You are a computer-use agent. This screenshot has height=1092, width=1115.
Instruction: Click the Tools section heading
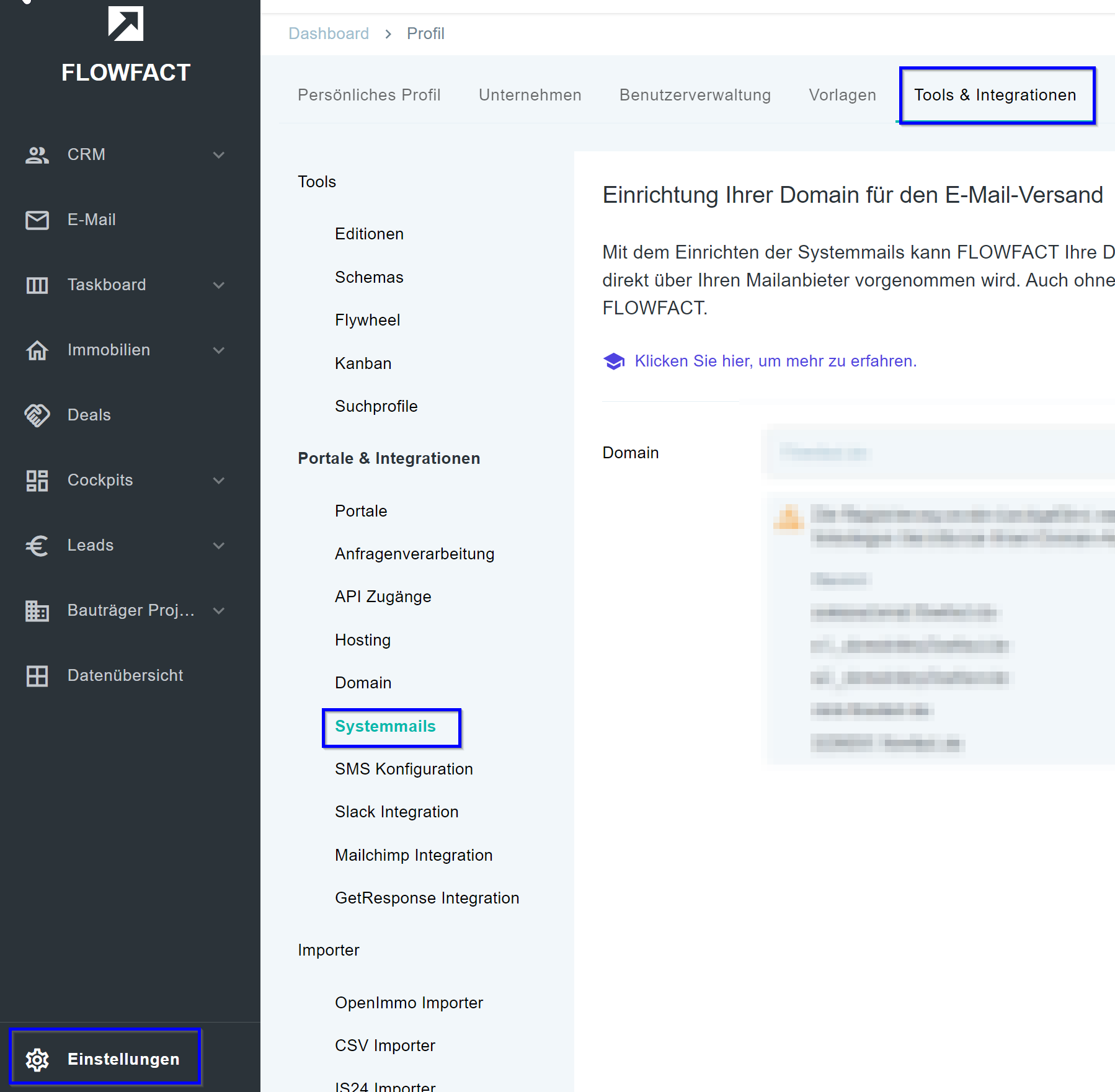(x=316, y=182)
